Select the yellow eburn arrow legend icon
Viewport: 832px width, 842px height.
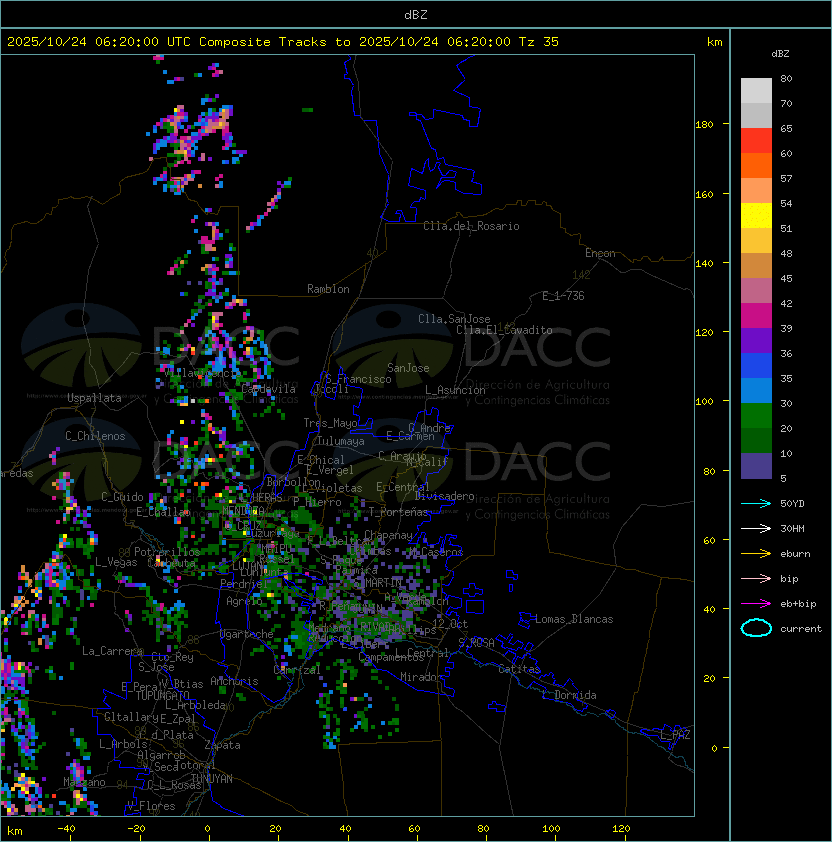pos(756,554)
